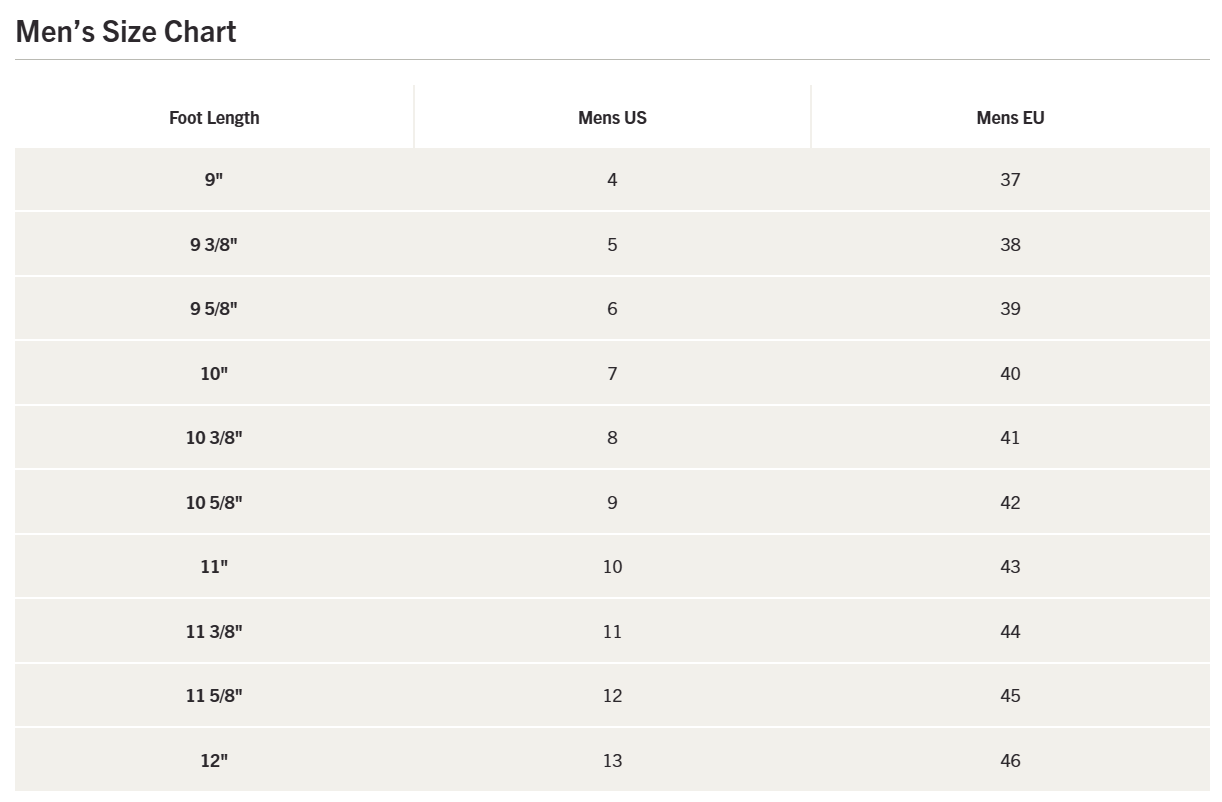Select Mens EU size 42 cell

tap(1010, 503)
